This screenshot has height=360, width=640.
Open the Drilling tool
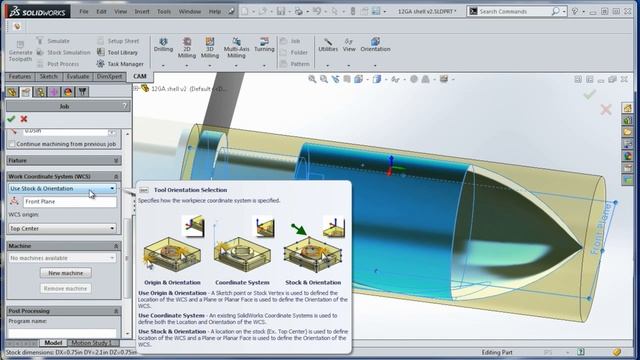click(163, 45)
